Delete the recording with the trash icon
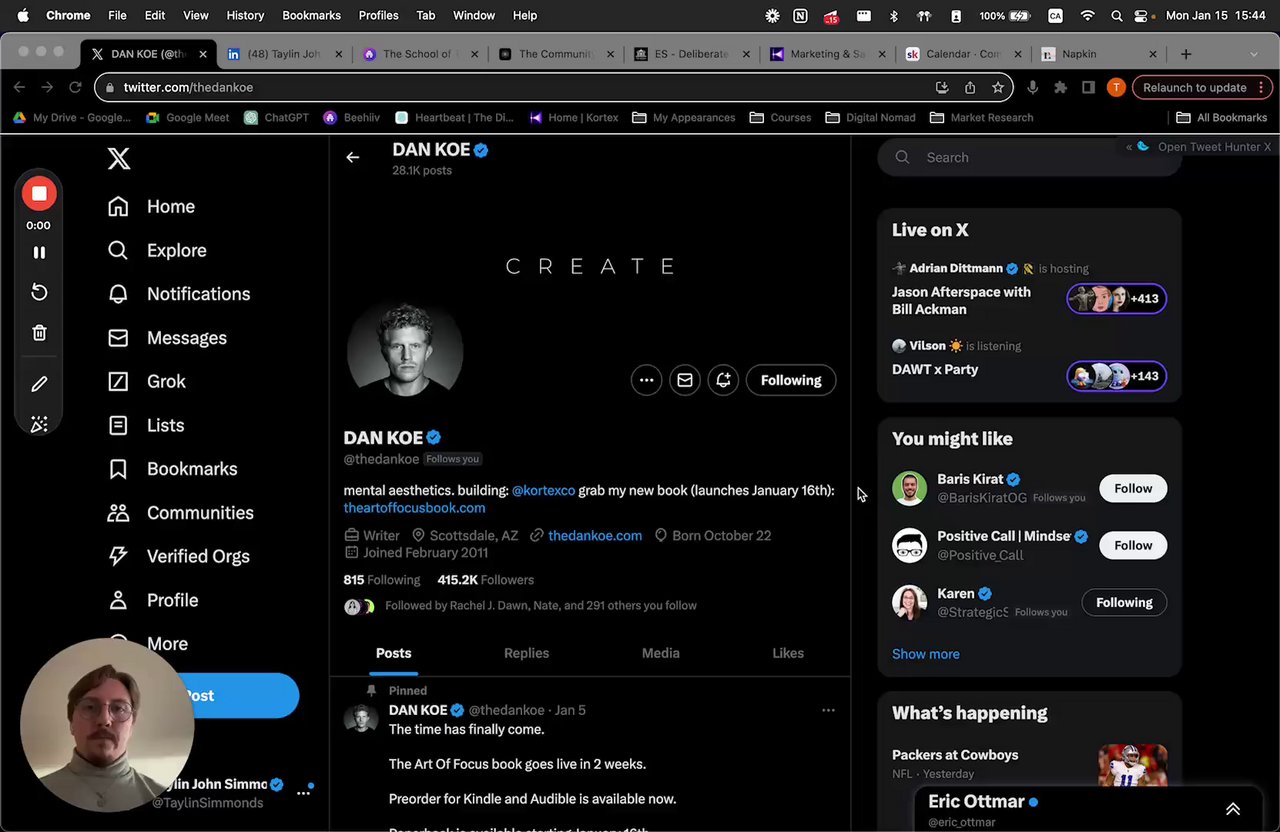 pyautogui.click(x=39, y=333)
